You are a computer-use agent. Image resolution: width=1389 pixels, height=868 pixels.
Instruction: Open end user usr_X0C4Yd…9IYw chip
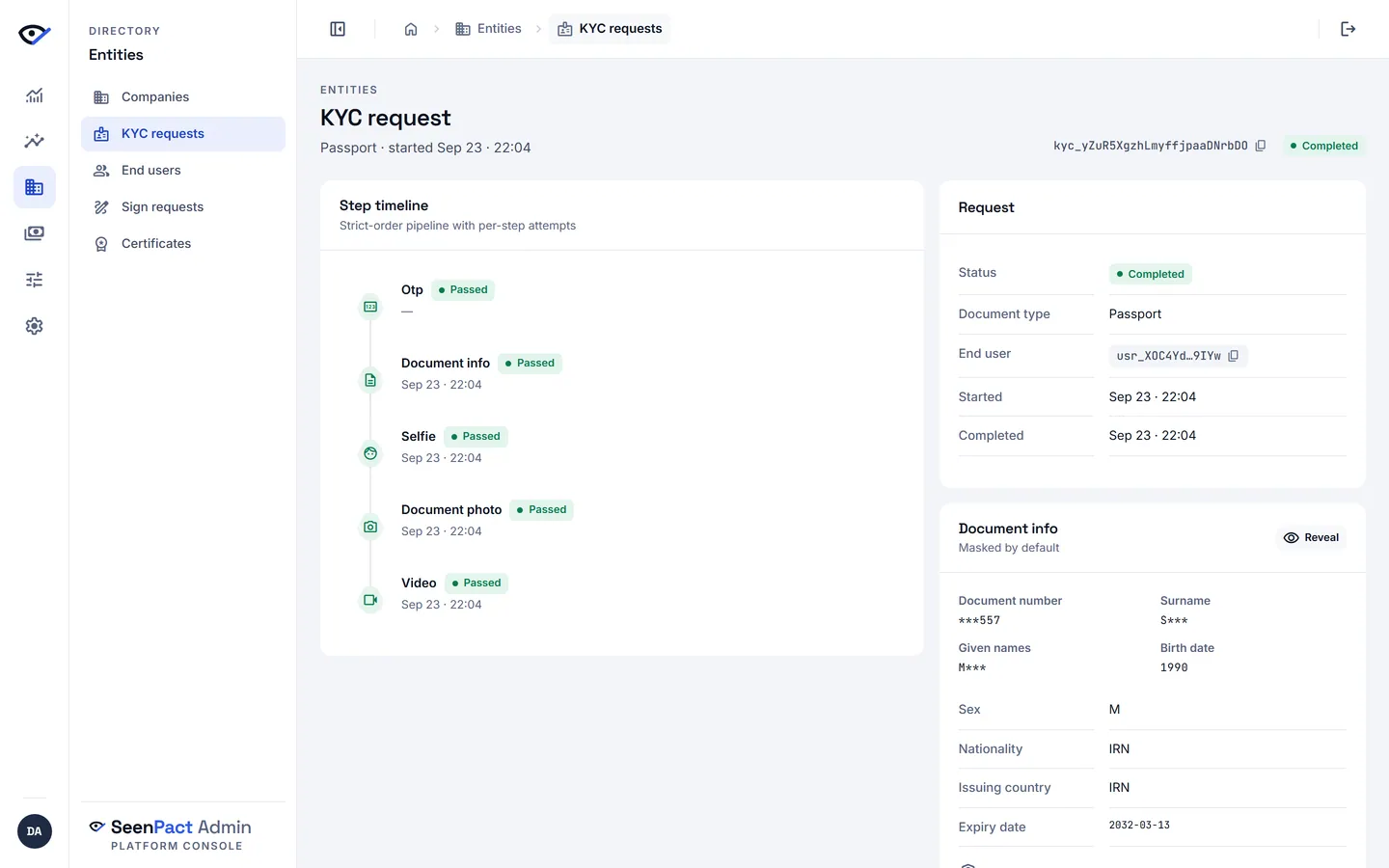tap(1178, 356)
